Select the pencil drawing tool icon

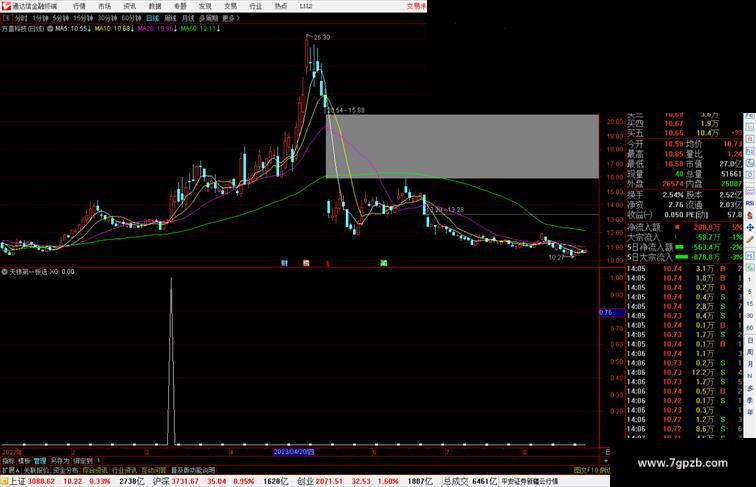[x=750, y=239]
